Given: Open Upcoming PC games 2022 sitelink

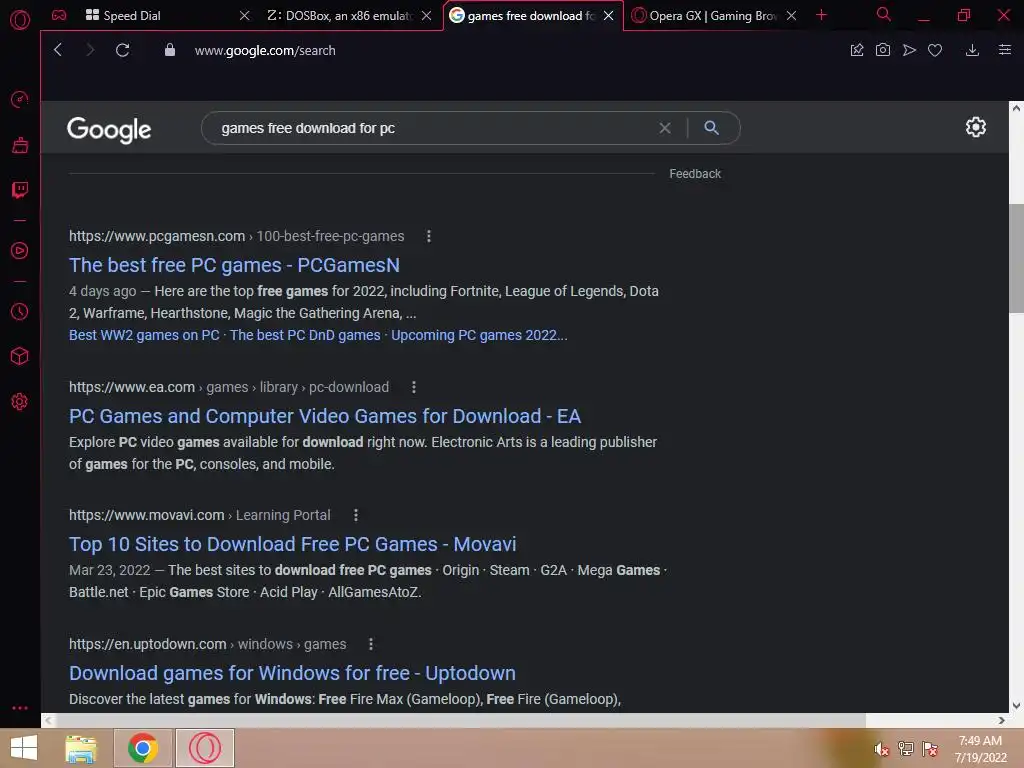Looking at the screenshot, I should pos(479,335).
